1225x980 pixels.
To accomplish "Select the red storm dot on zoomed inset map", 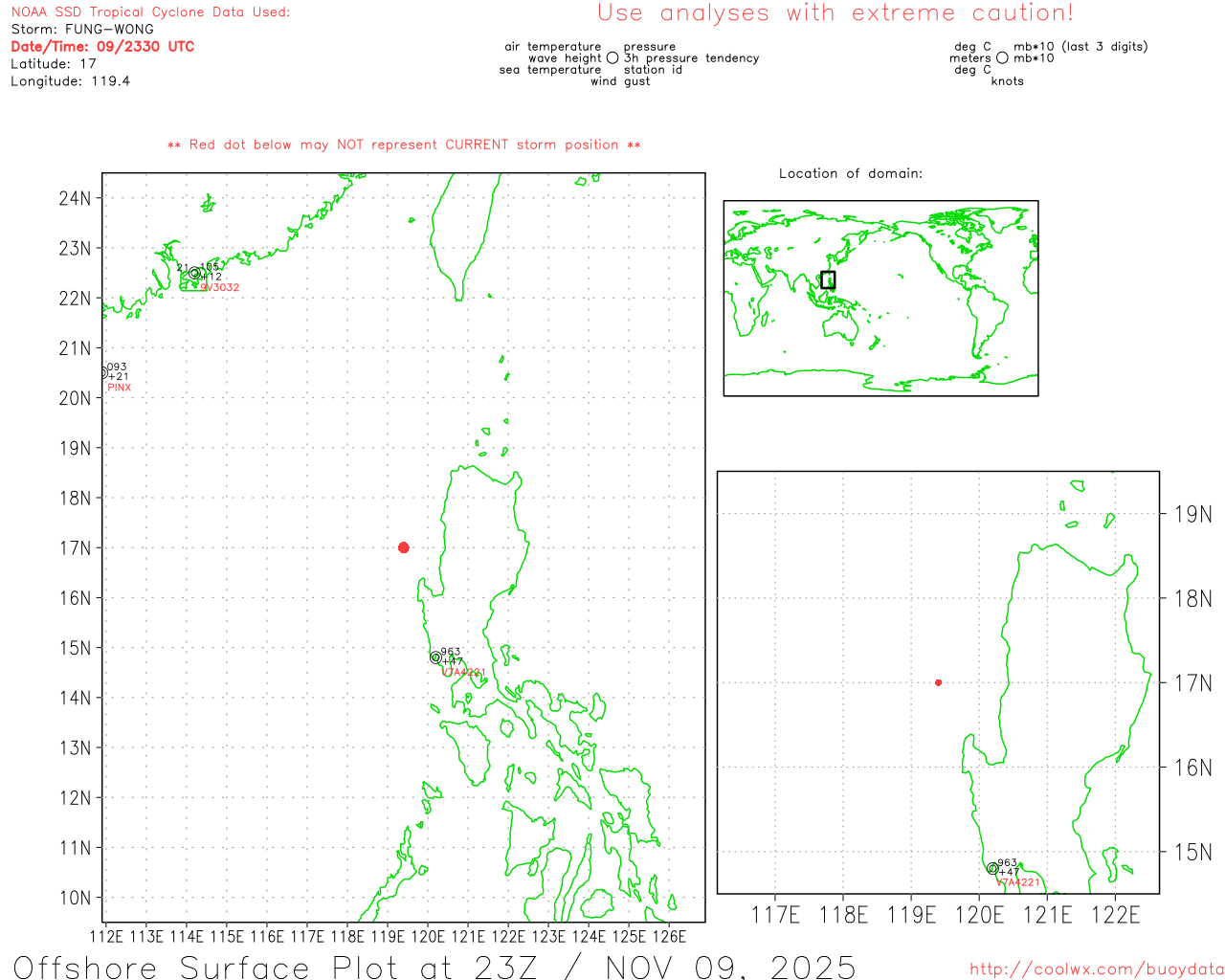I will (938, 682).
